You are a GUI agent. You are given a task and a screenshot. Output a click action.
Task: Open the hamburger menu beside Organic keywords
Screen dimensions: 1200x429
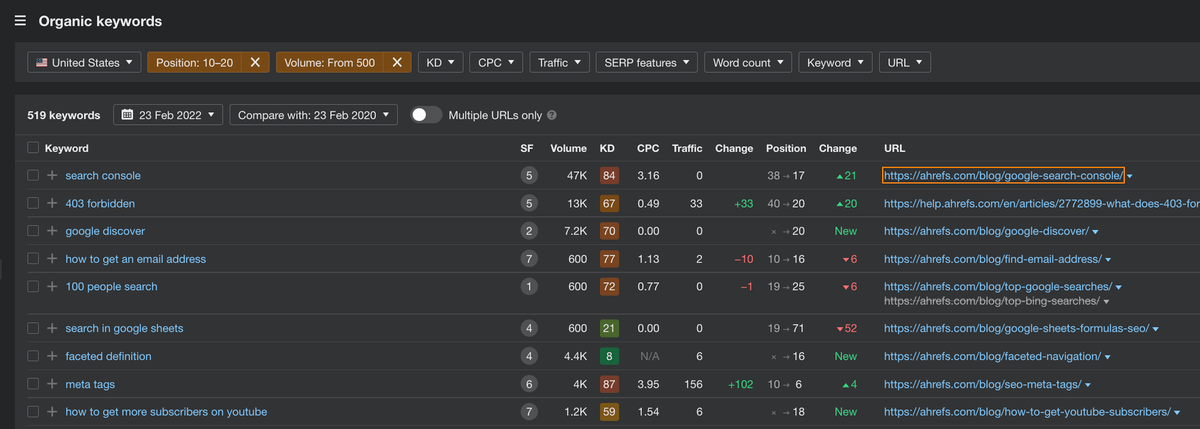tap(20, 21)
